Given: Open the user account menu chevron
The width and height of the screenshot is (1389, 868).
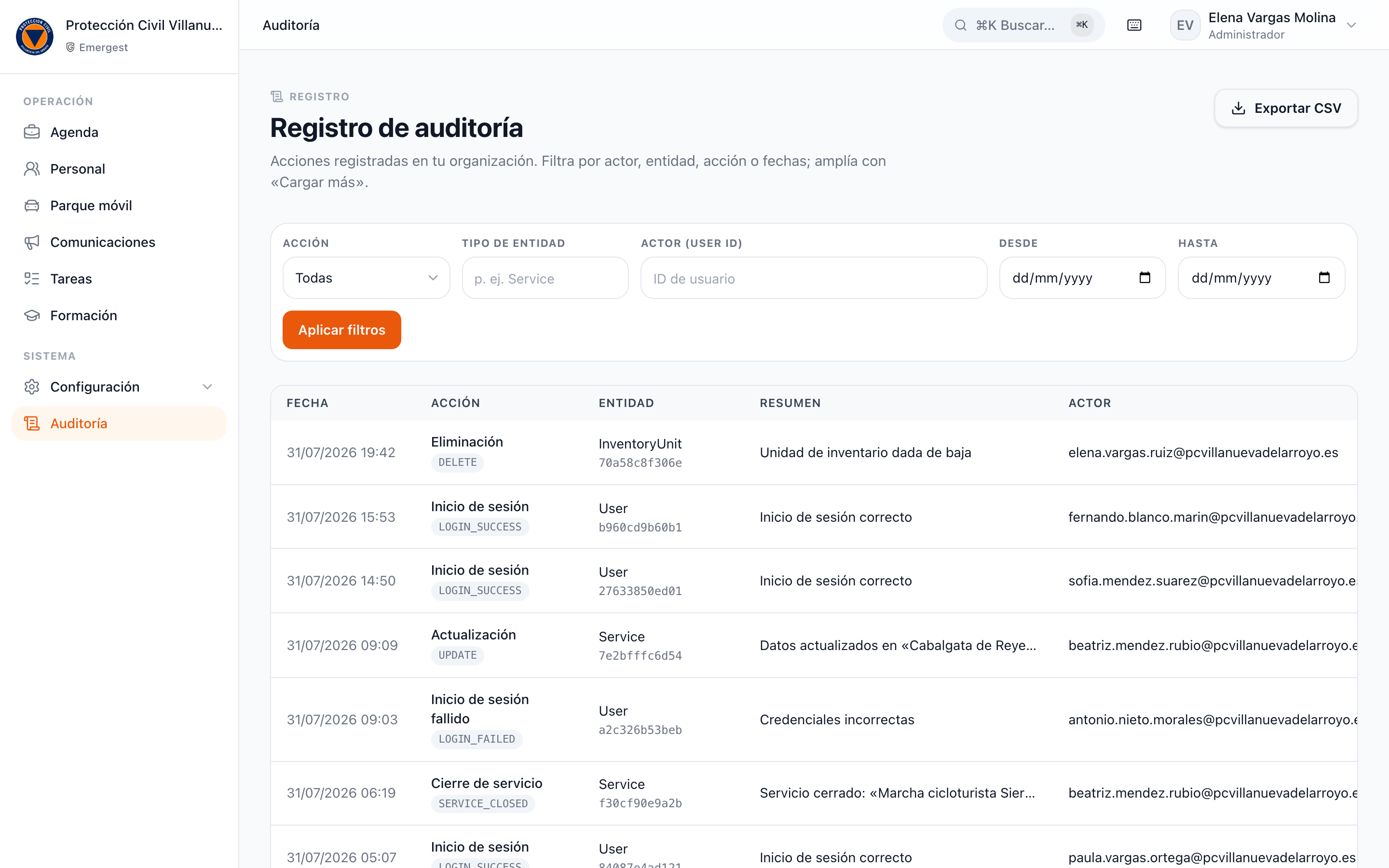Looking at the screenshot, I should coord(1351,25).
